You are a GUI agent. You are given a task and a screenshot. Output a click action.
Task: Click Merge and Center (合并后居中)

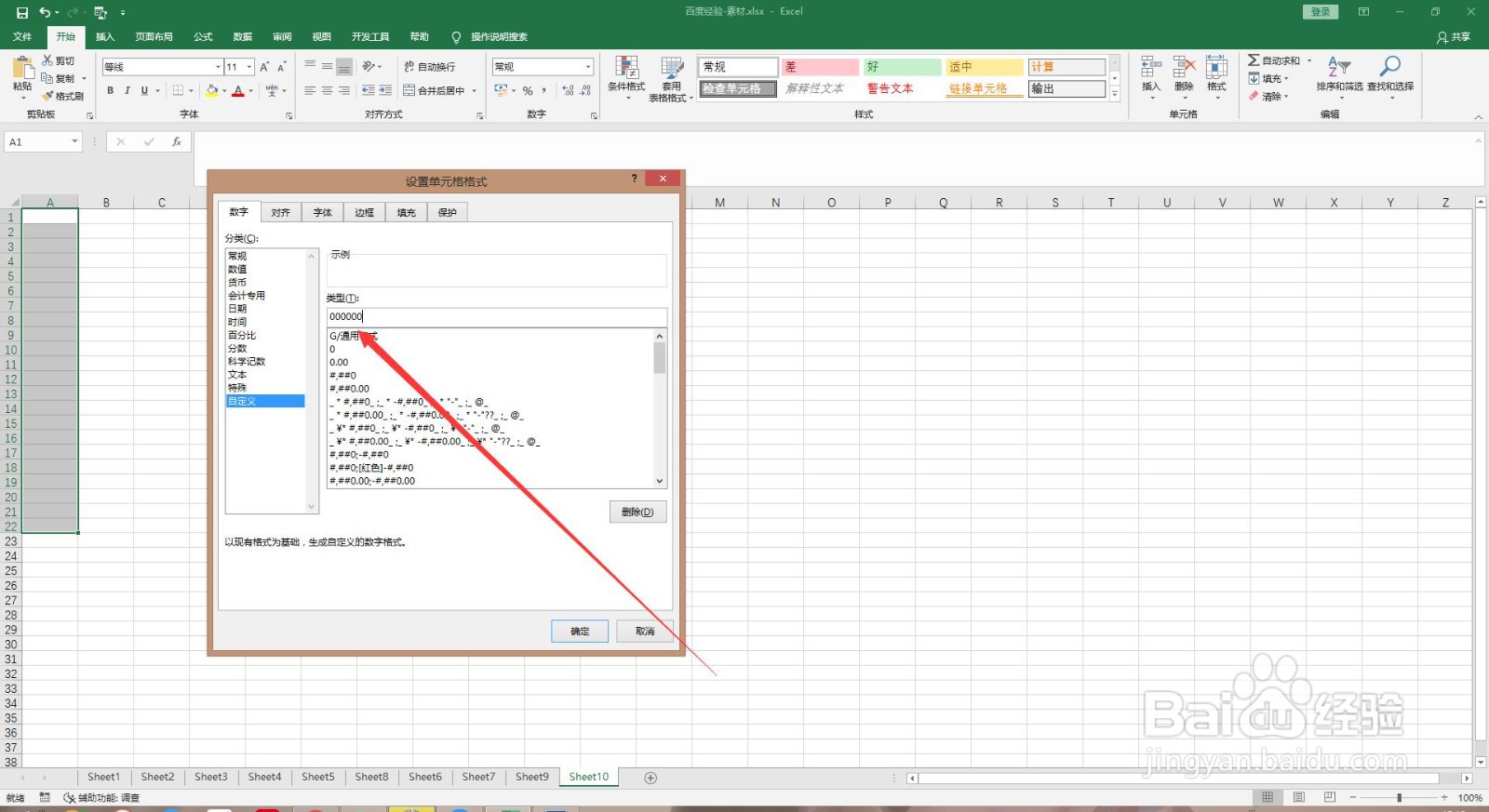(434, 90)
